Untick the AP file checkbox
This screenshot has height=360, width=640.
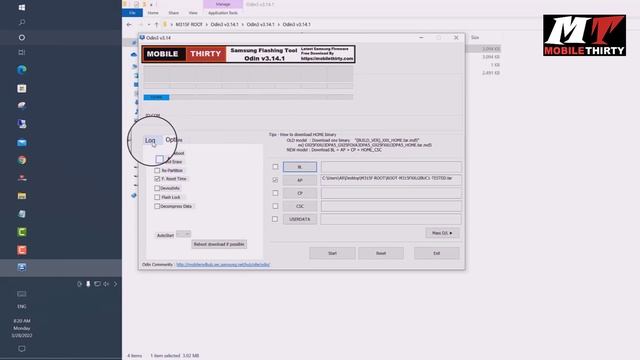click(275, 180)
